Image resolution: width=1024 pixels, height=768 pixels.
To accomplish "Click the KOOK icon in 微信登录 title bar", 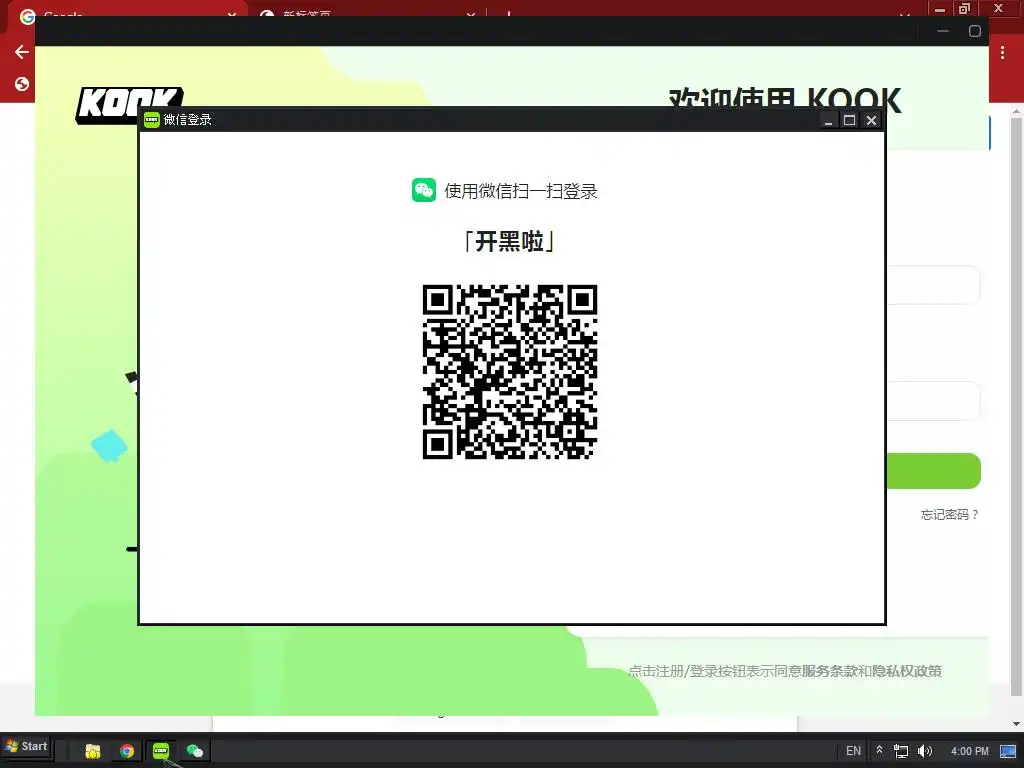I will coord(152,120).
